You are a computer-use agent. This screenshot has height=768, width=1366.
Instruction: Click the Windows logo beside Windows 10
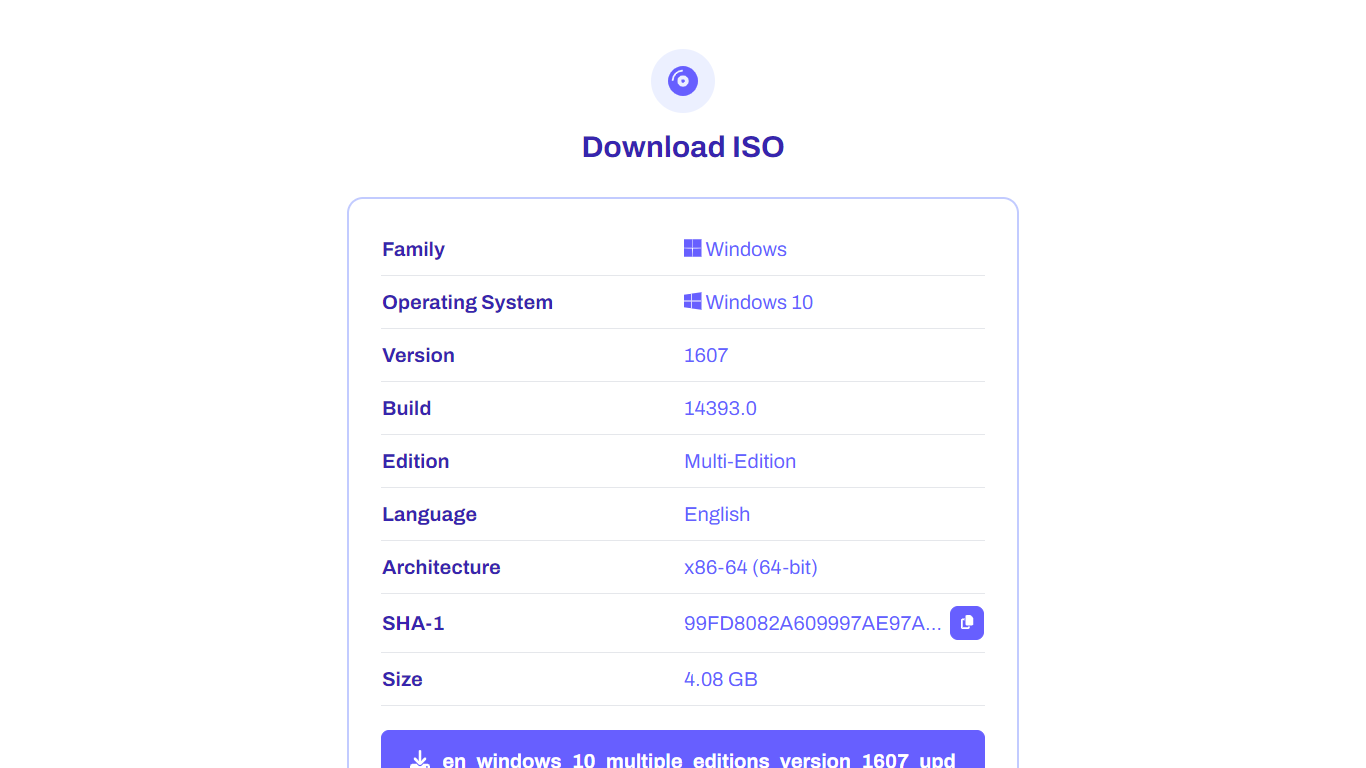point(693,302)
